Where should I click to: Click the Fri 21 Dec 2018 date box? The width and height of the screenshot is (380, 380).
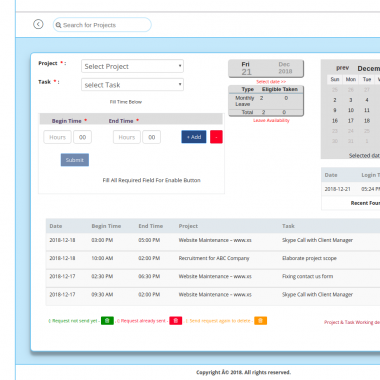[x=266, y=68]
